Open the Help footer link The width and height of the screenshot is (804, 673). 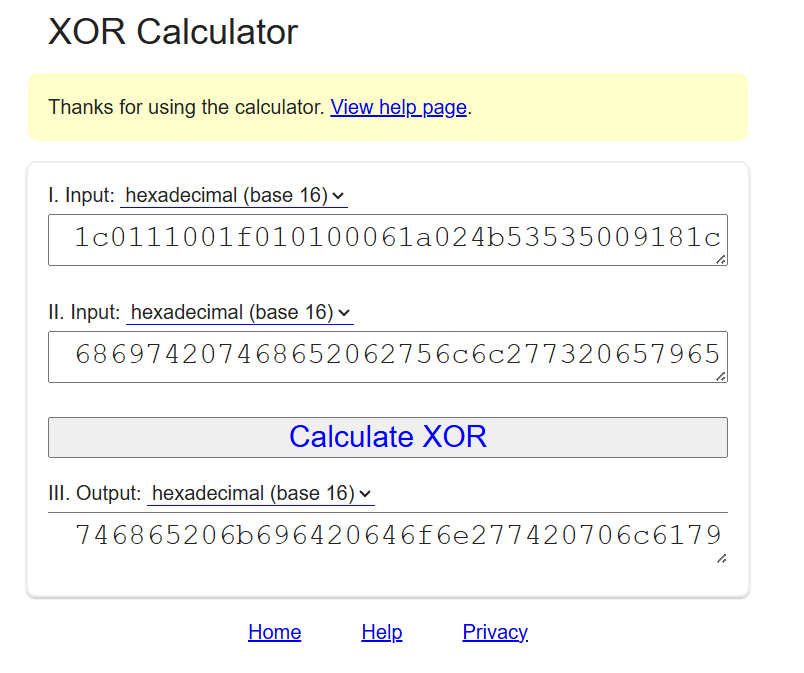(x=381, y=632)
